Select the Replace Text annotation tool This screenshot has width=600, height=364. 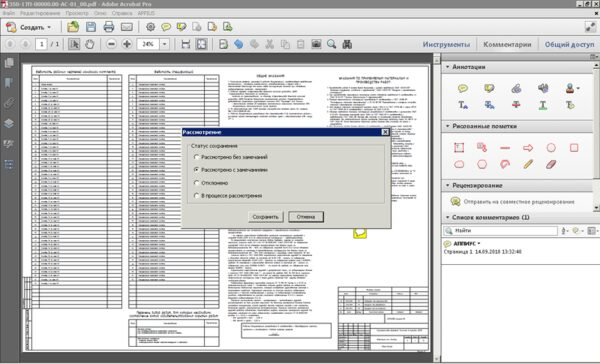489,105
